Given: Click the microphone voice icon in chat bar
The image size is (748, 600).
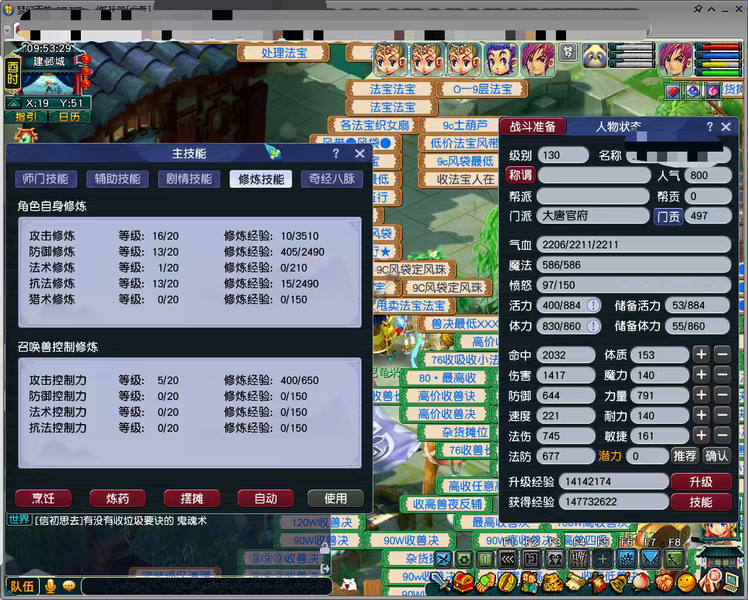Looking at the screenshot, I should (x=51, y=586).
